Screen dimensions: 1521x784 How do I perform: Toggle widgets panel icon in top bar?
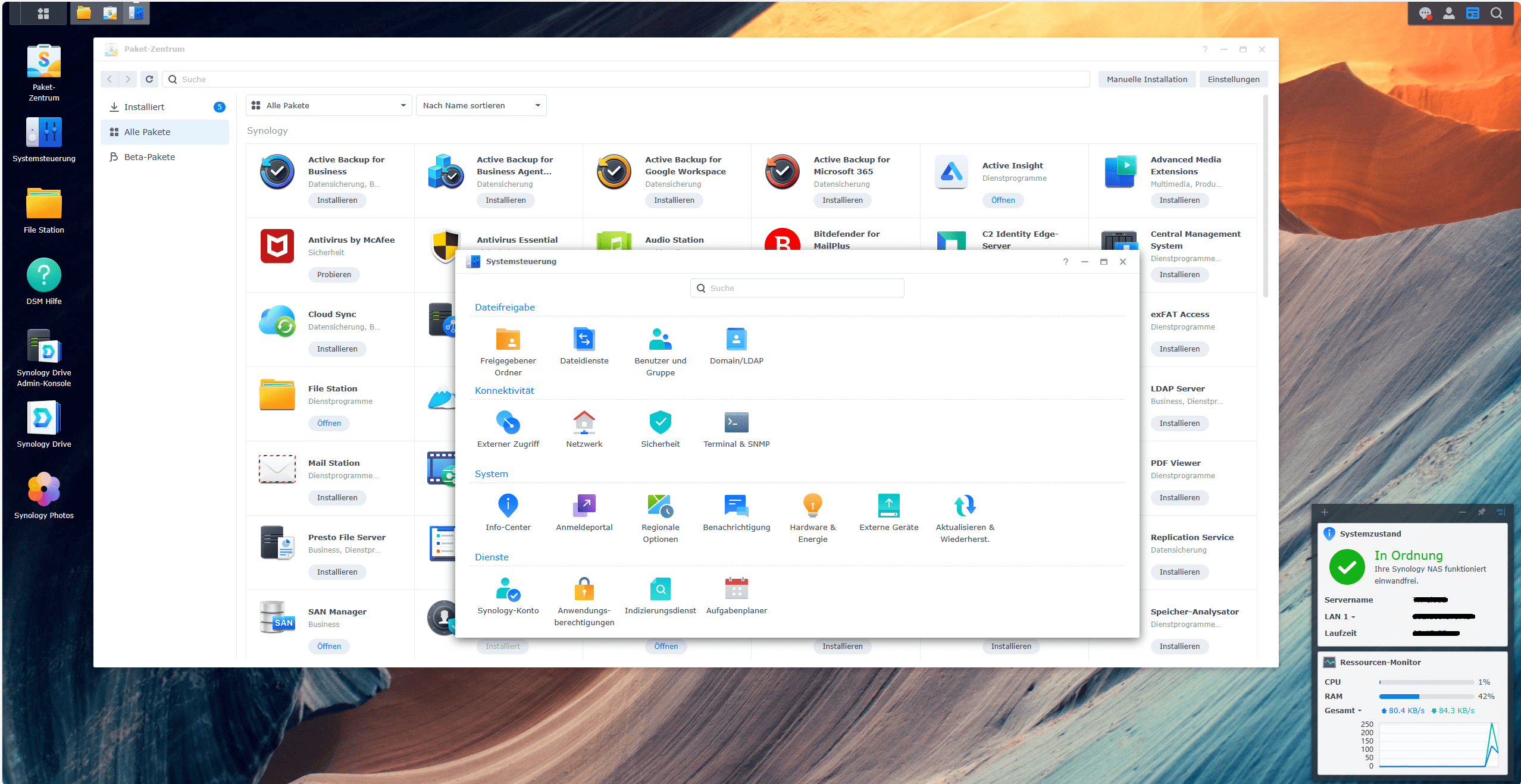tap(1472, 13)
